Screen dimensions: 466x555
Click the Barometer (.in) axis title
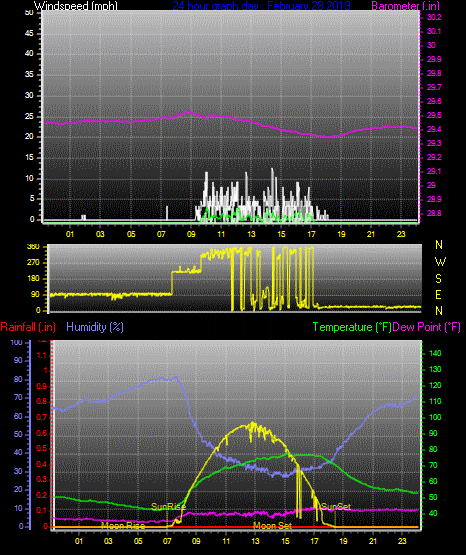point(405,5)
